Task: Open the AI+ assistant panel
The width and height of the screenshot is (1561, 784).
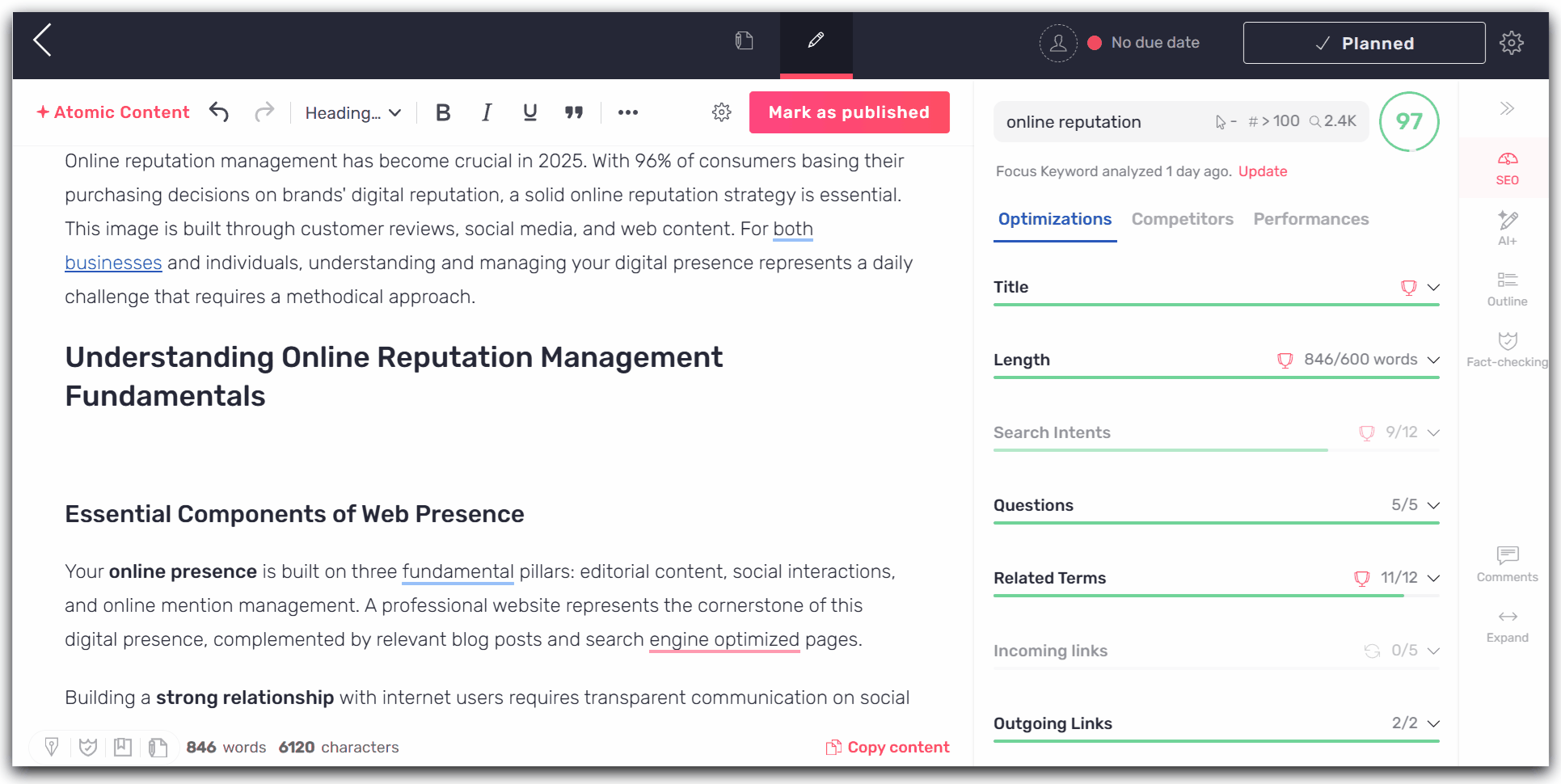Action: [x=1507, y=228]
